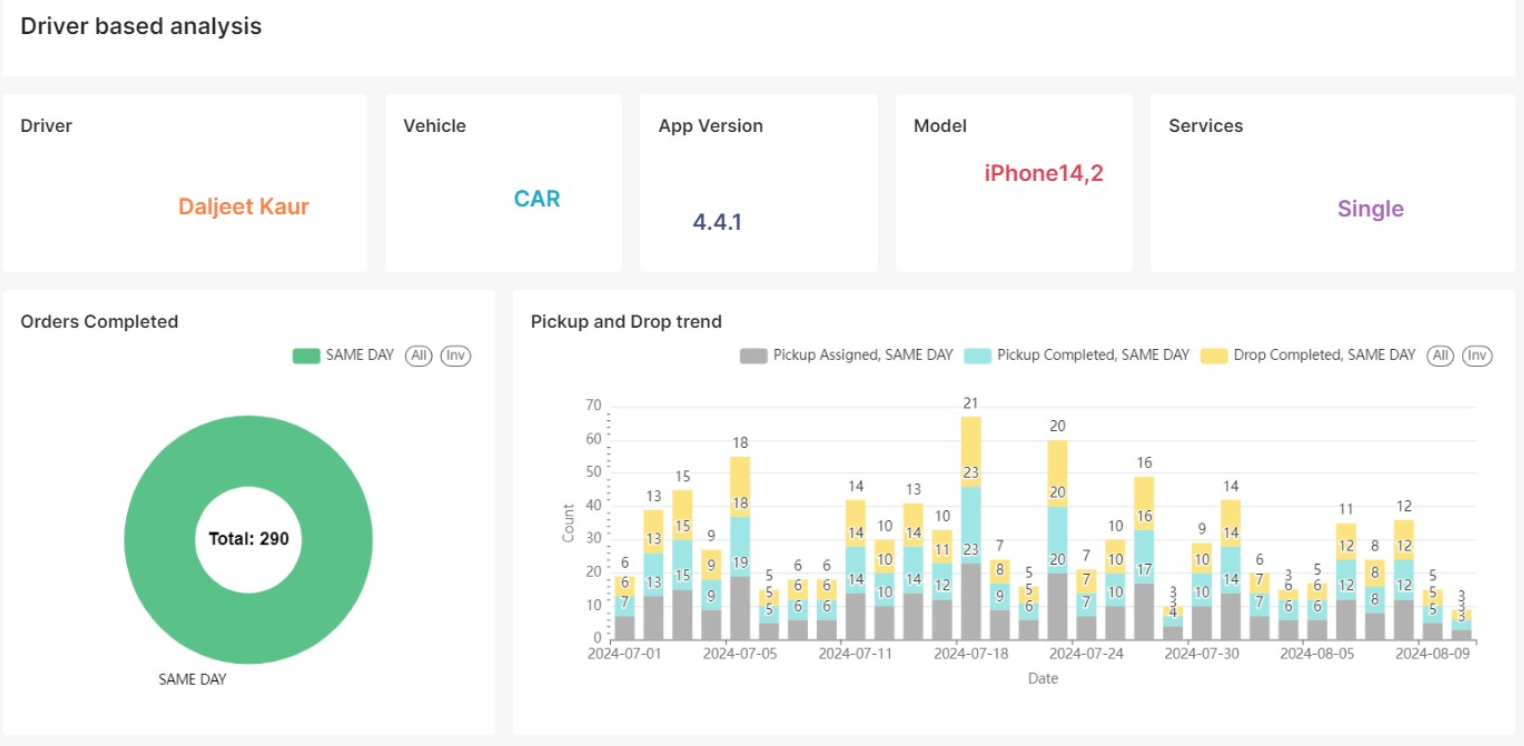Click the Services card label

click(x=1206, y=126)
